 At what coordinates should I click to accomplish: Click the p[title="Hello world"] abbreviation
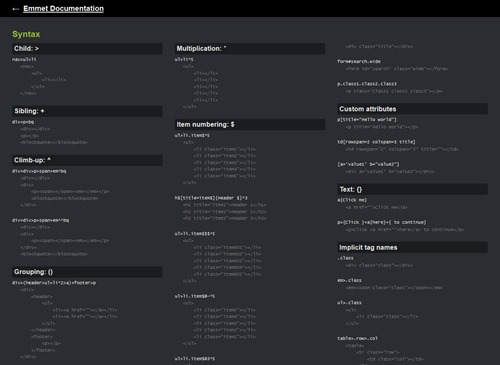[367, 119]
